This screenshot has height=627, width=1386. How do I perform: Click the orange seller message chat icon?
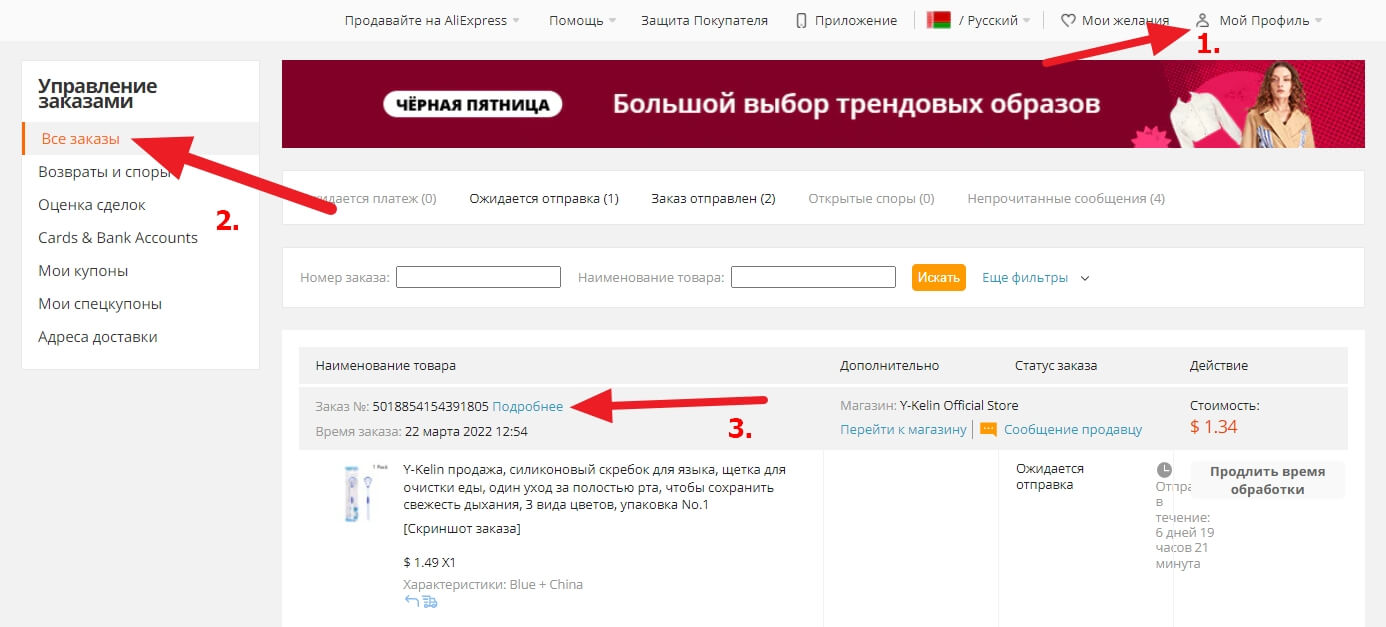(989, 429)
